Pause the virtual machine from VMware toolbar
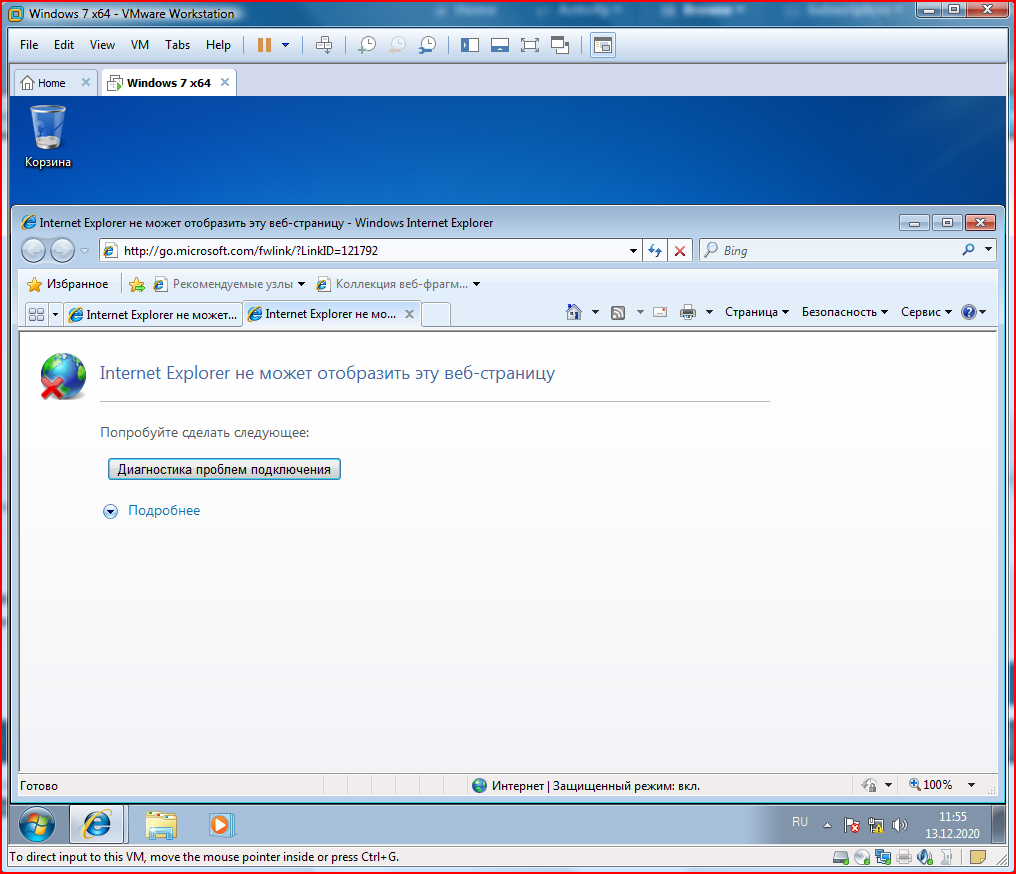This screenshot has width=1016, height=874. (x=264, y=45)
